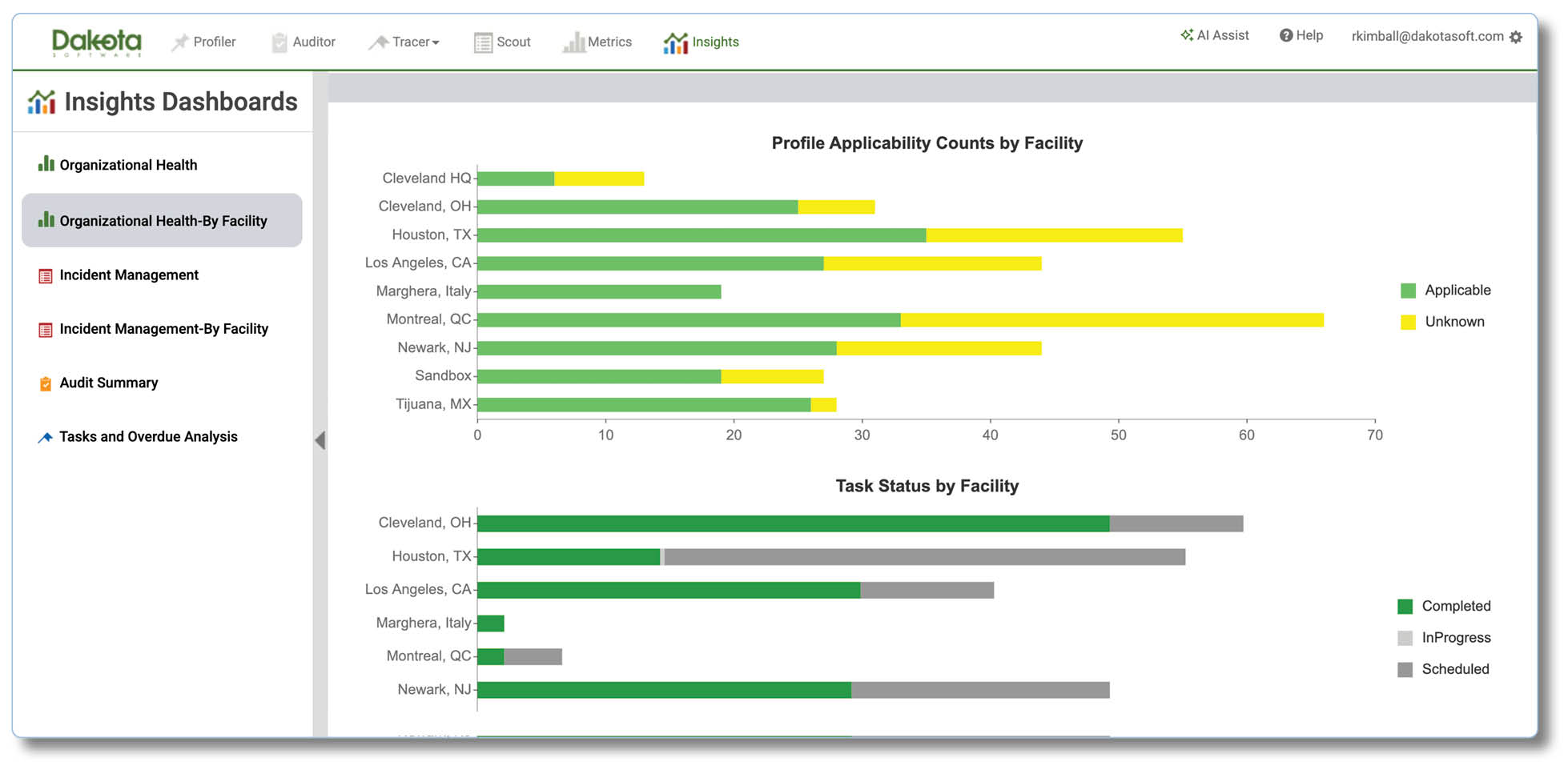The image size is (1568, 778).
Task: Expand the Tracer dropdown menu
Action: (404, 42)
